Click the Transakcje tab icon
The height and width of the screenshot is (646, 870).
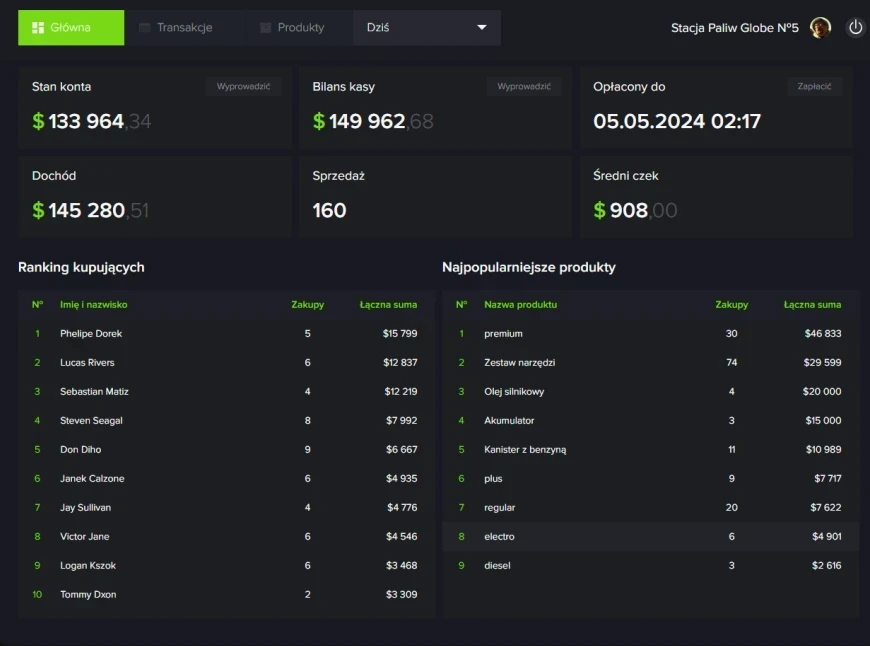coord(145,28)
